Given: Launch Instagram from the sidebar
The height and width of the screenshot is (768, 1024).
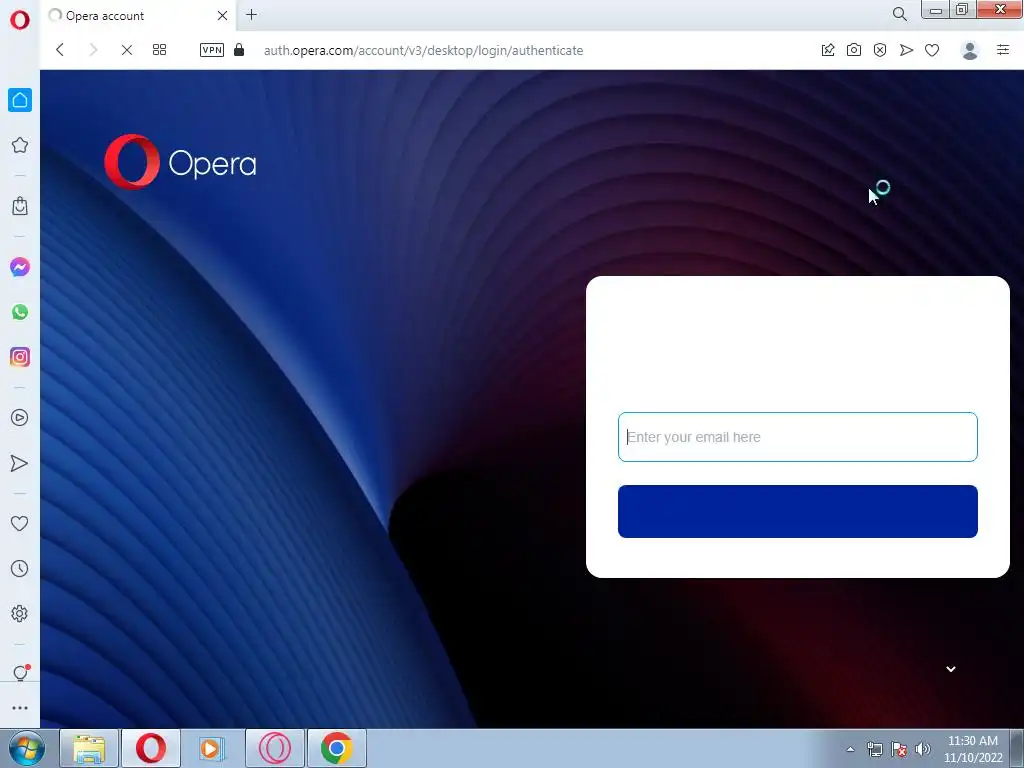Looking at the screenshot, I should coord(20,357).
